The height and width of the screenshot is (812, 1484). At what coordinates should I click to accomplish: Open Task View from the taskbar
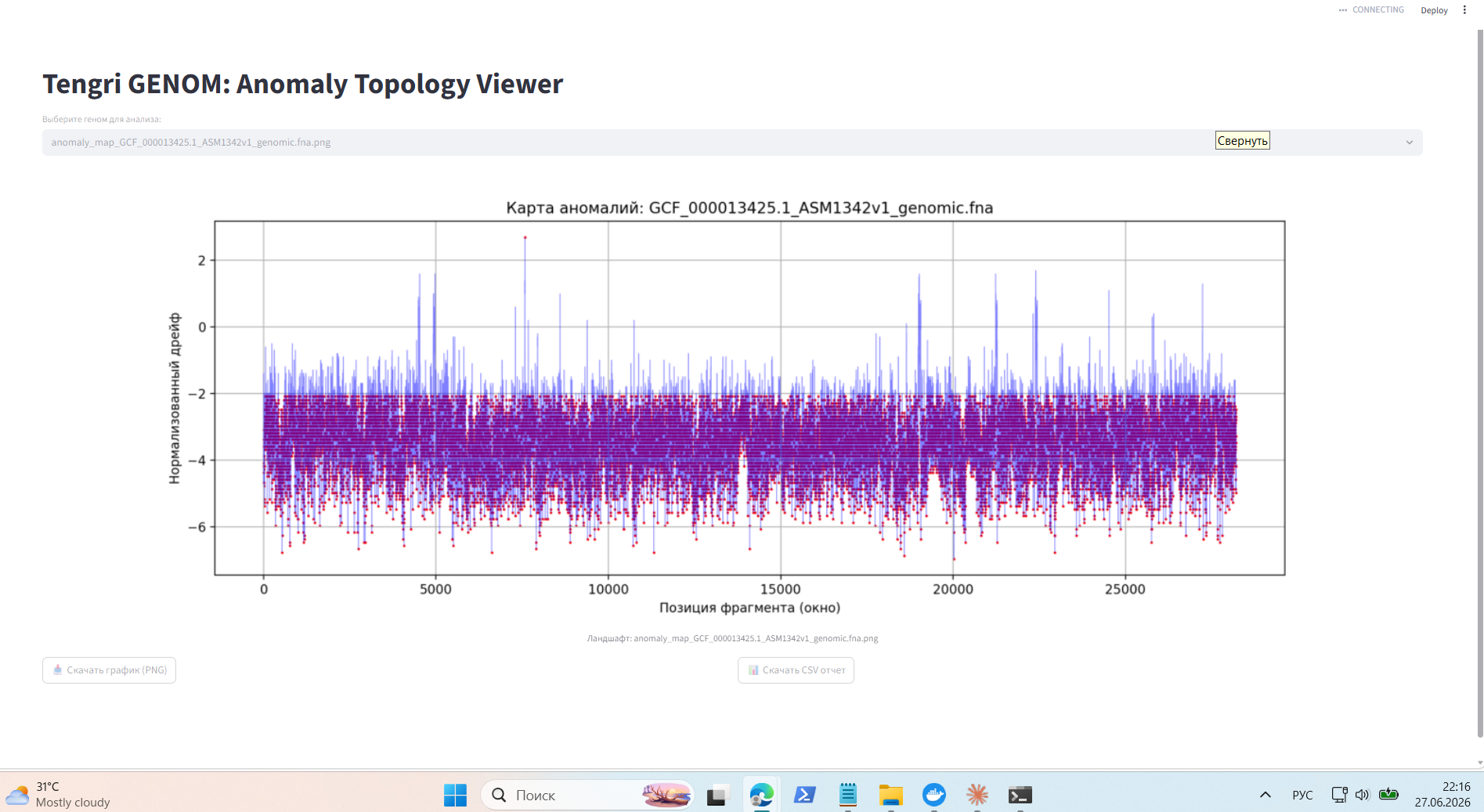[718, 795]
